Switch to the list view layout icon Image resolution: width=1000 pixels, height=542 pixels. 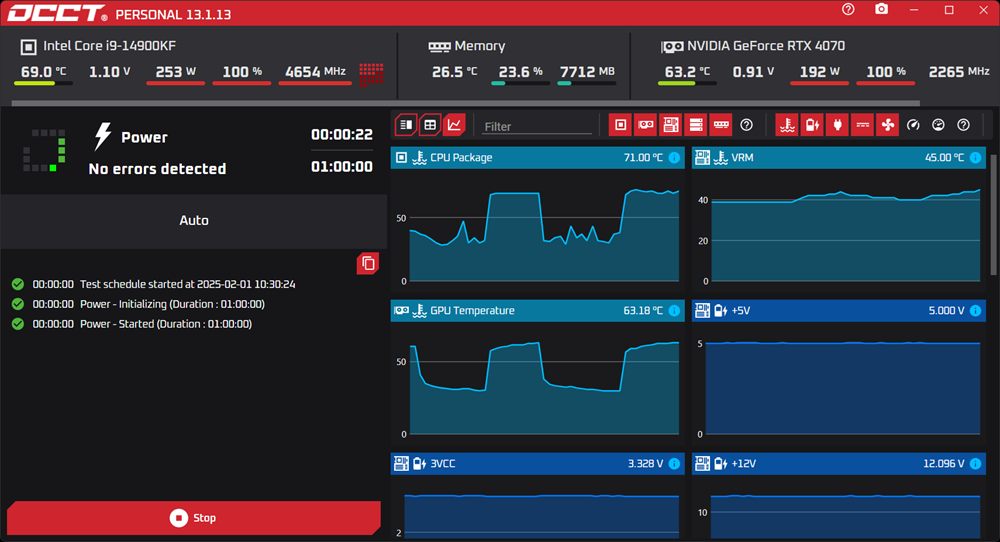pos(406,125)
